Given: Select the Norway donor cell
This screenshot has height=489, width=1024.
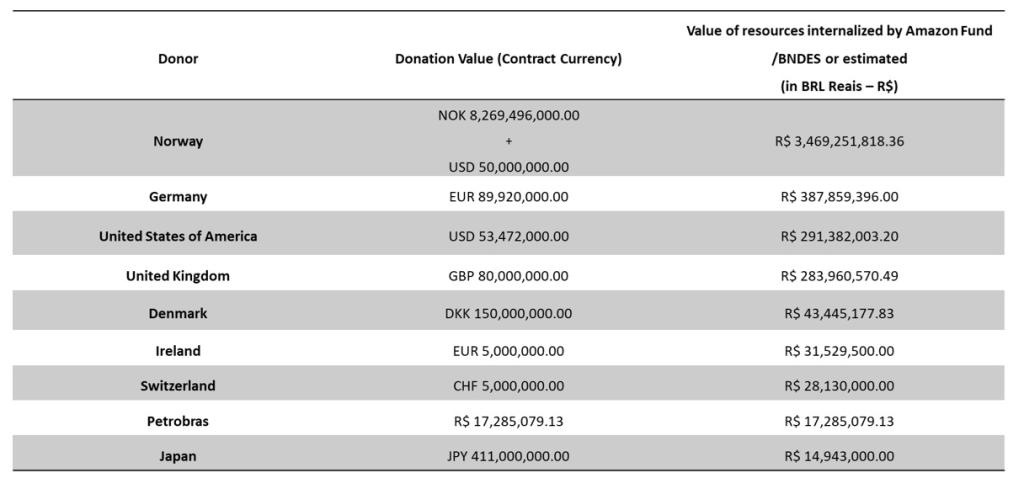Looking at the screenshot, I should [178, 141].
